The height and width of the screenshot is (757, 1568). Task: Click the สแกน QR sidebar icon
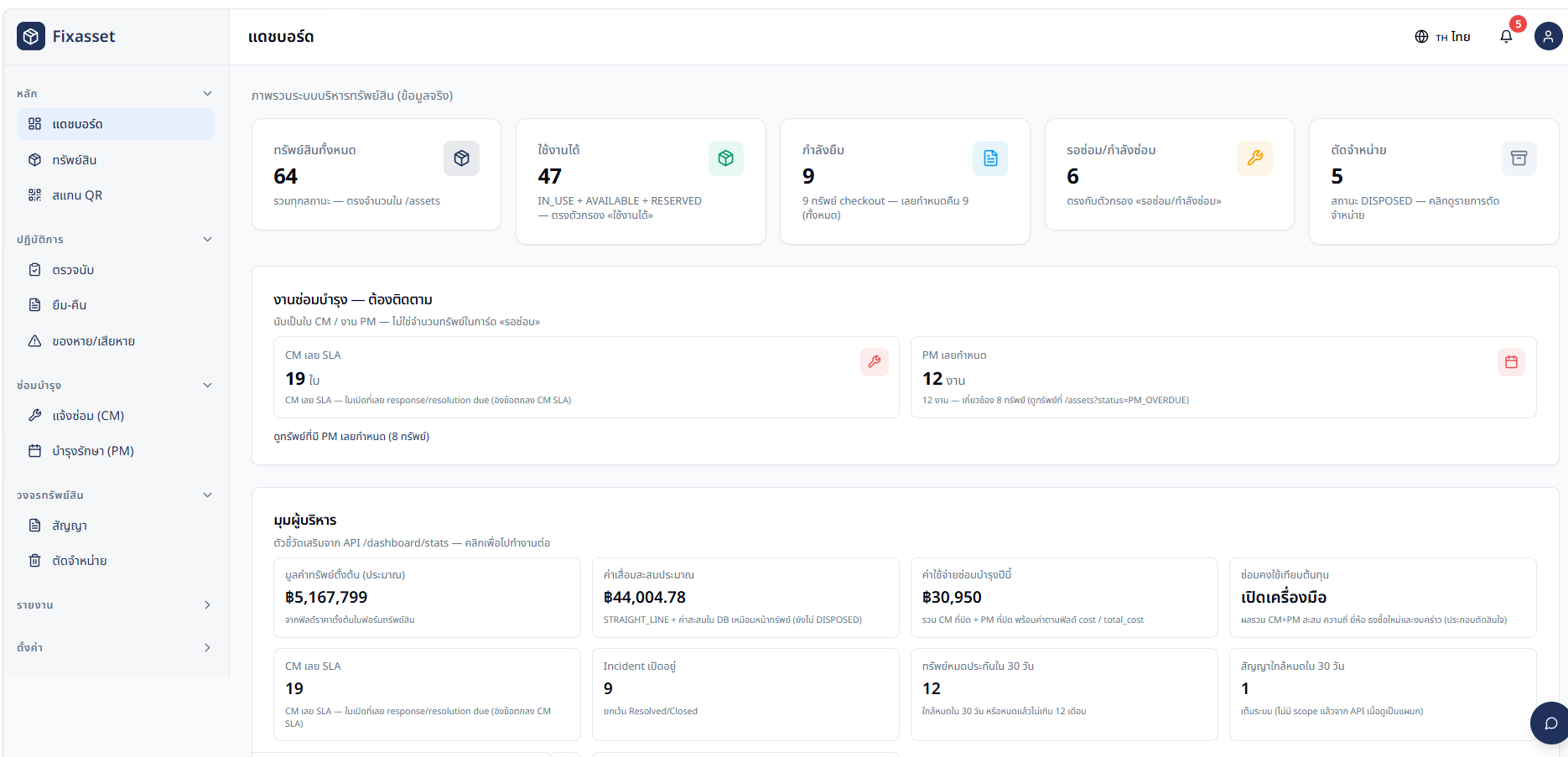34,195
